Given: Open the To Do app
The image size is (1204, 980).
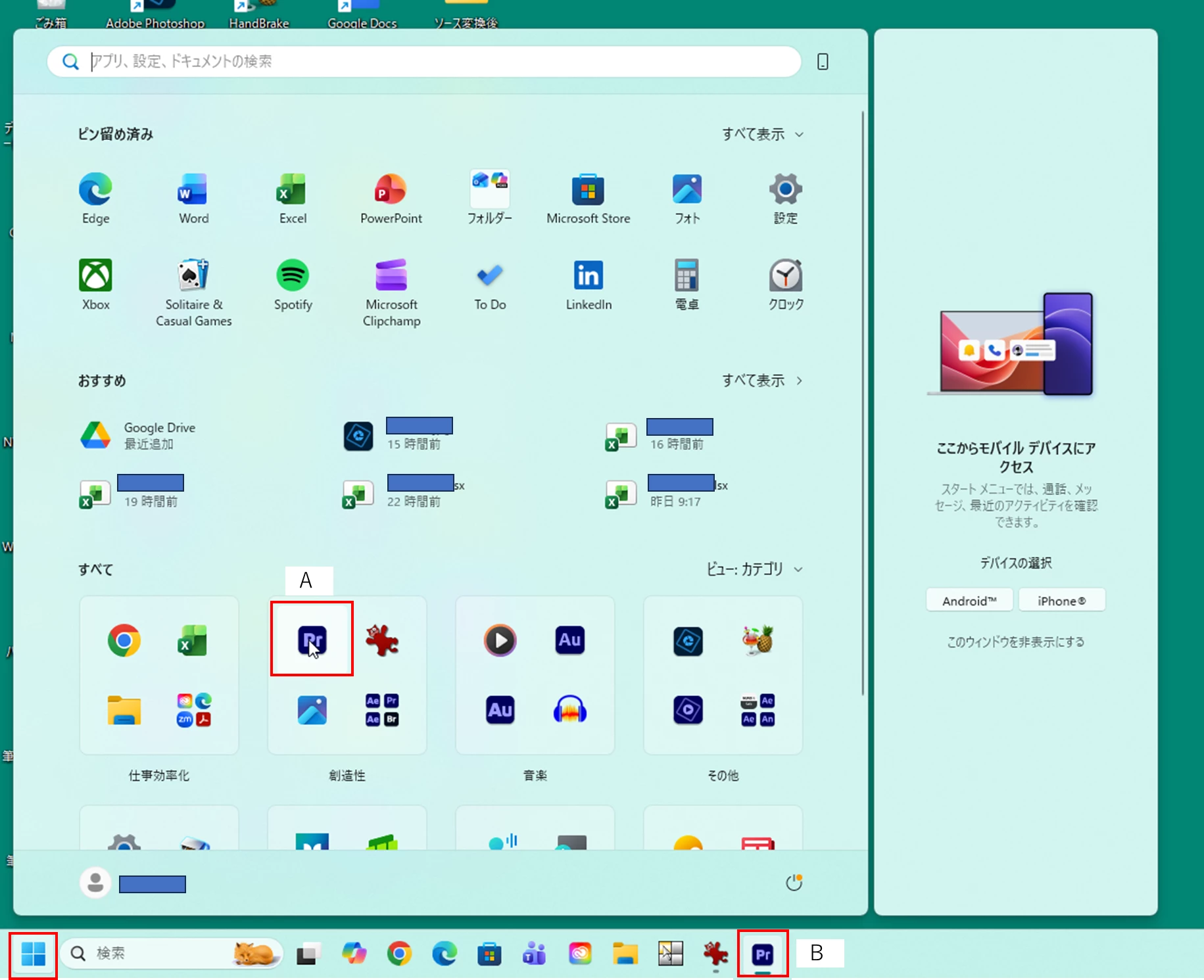Looking at the screenshot, I should [x=490, y=285].
